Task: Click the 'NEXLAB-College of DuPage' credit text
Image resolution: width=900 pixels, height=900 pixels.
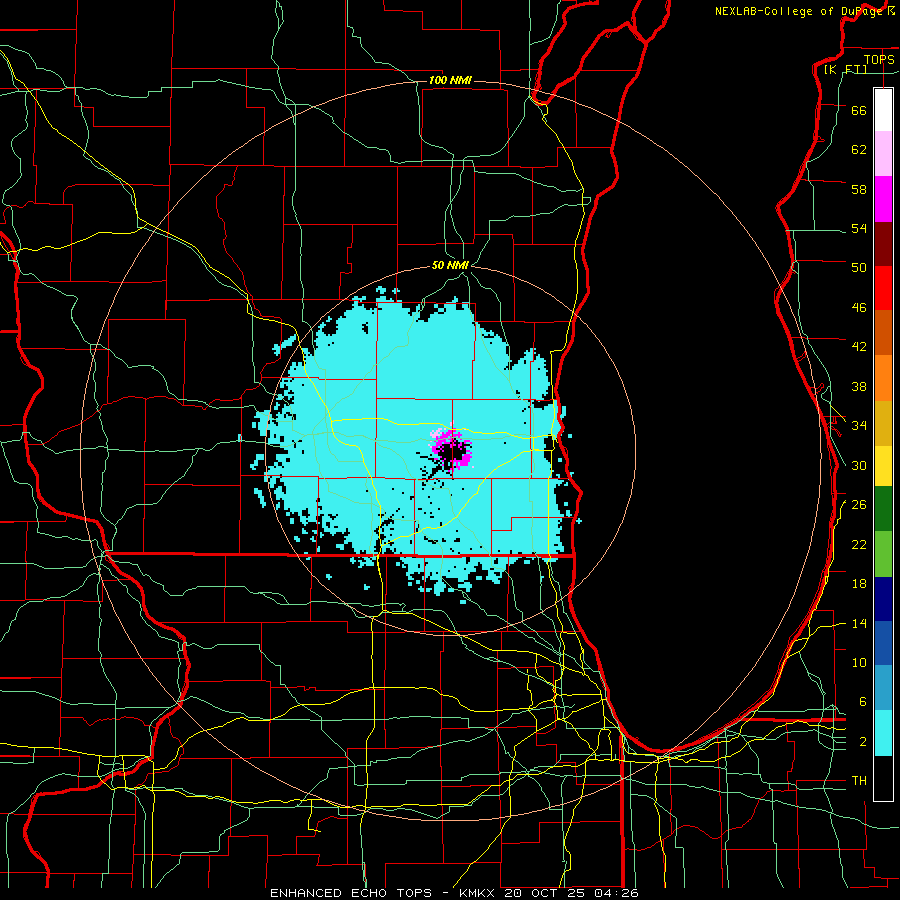Action: click(x=799, y=11)
